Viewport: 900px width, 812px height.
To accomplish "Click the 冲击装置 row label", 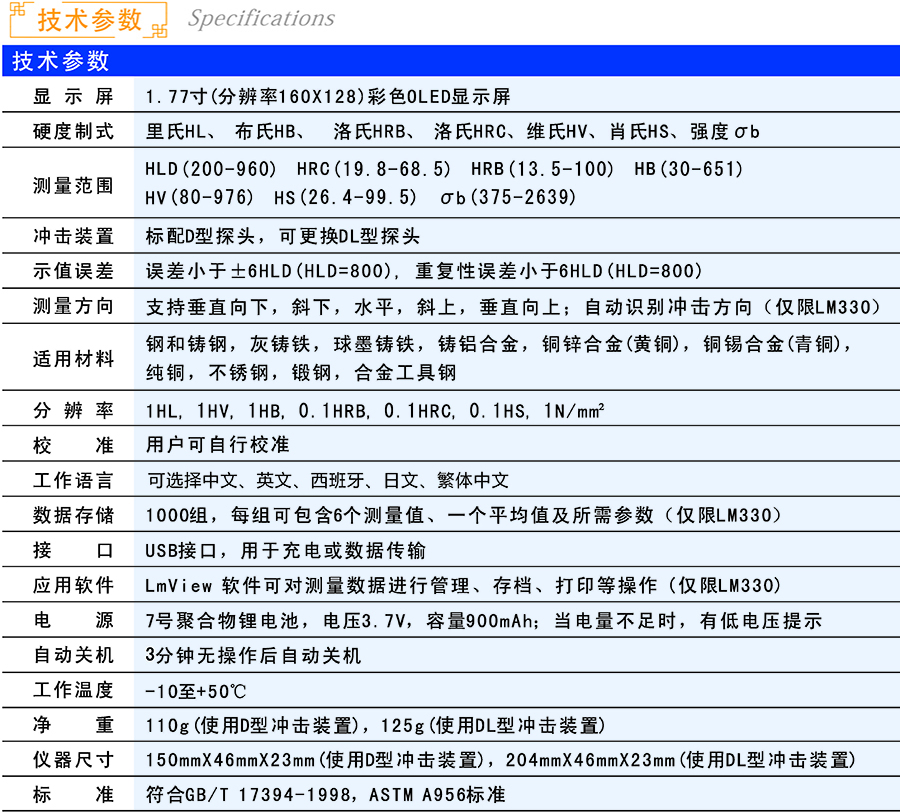I will point(73,237).
